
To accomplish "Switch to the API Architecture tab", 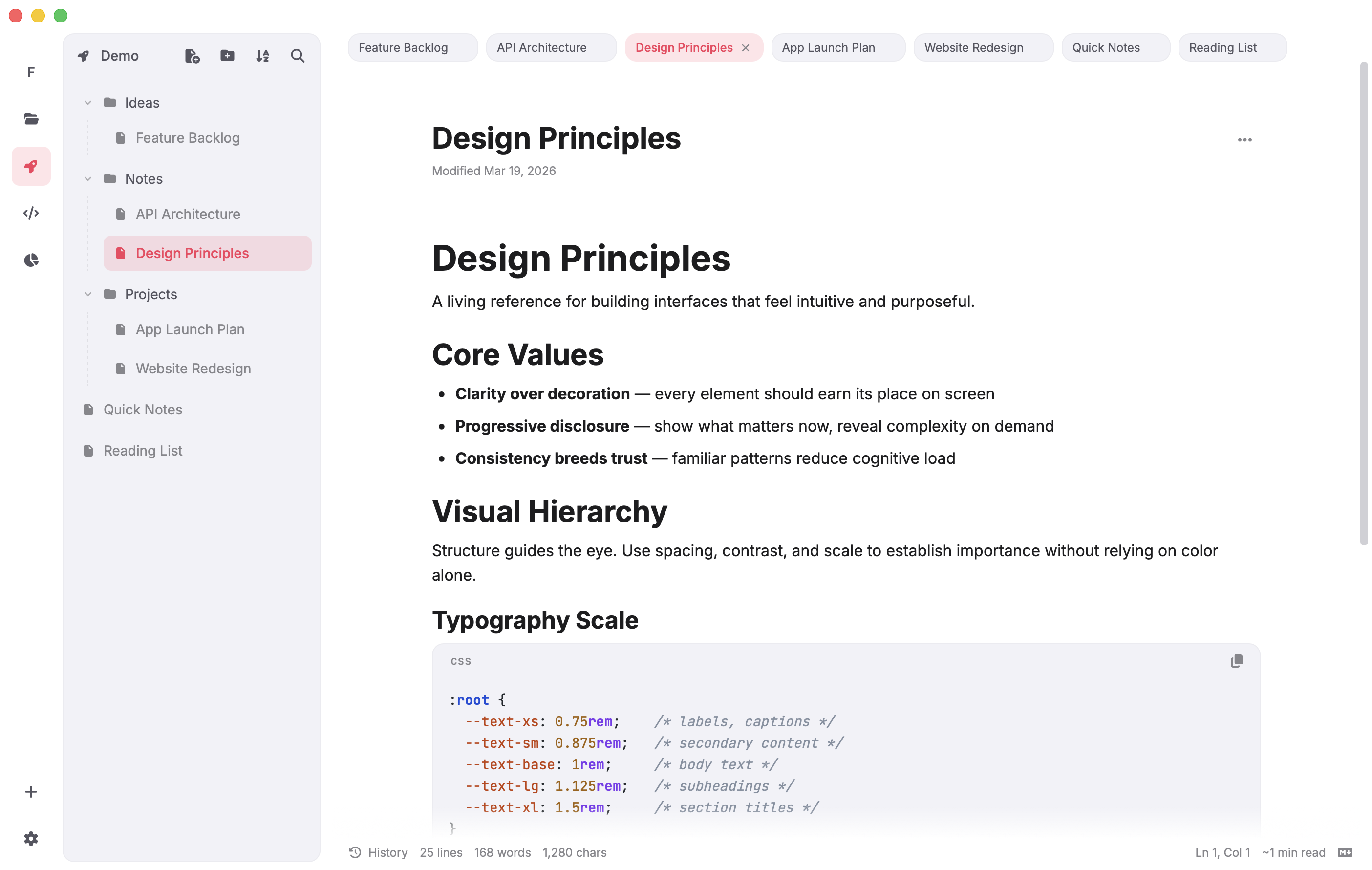I will point(551,48).
